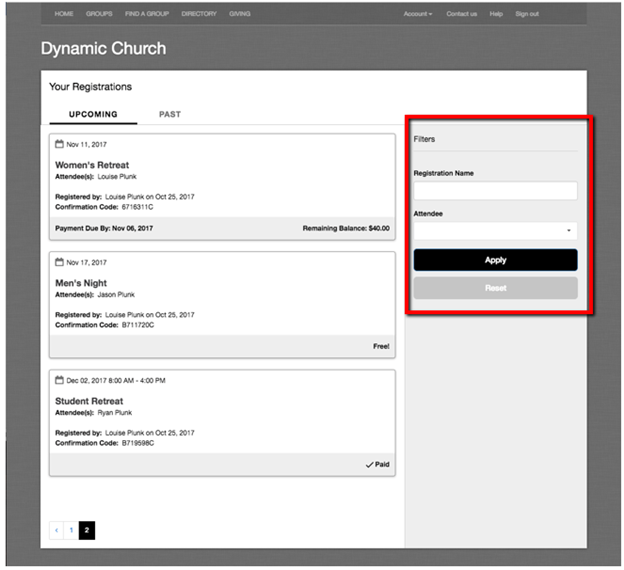This screenshot has height=570, width=624.
Task: Open the Help link
Action: pos(496,14)
